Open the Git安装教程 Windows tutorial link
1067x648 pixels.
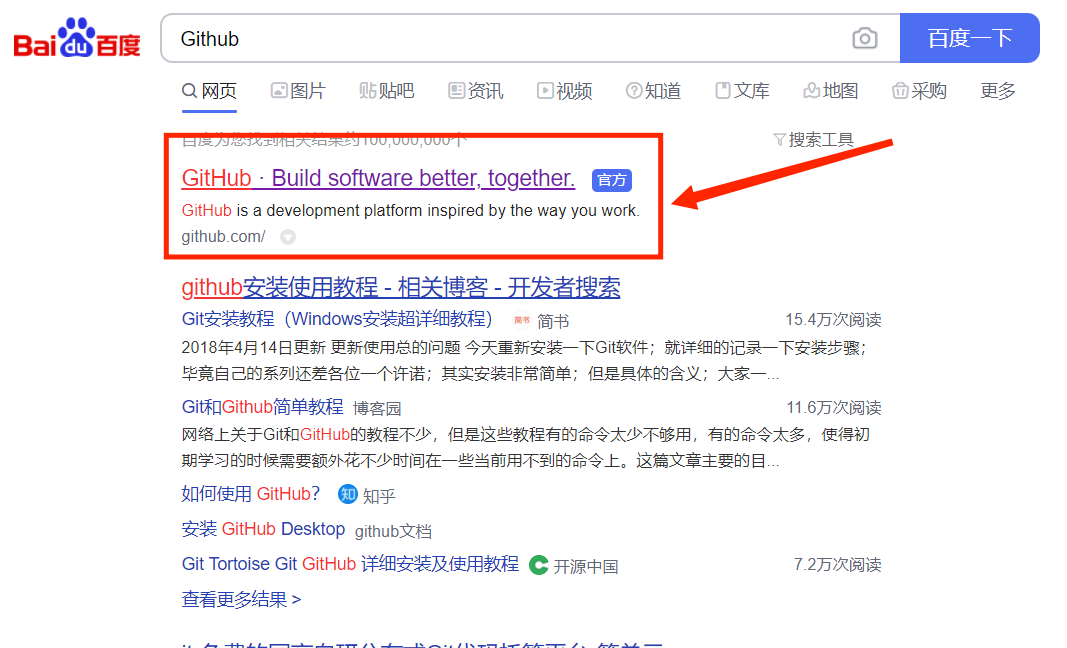[339, 320]
